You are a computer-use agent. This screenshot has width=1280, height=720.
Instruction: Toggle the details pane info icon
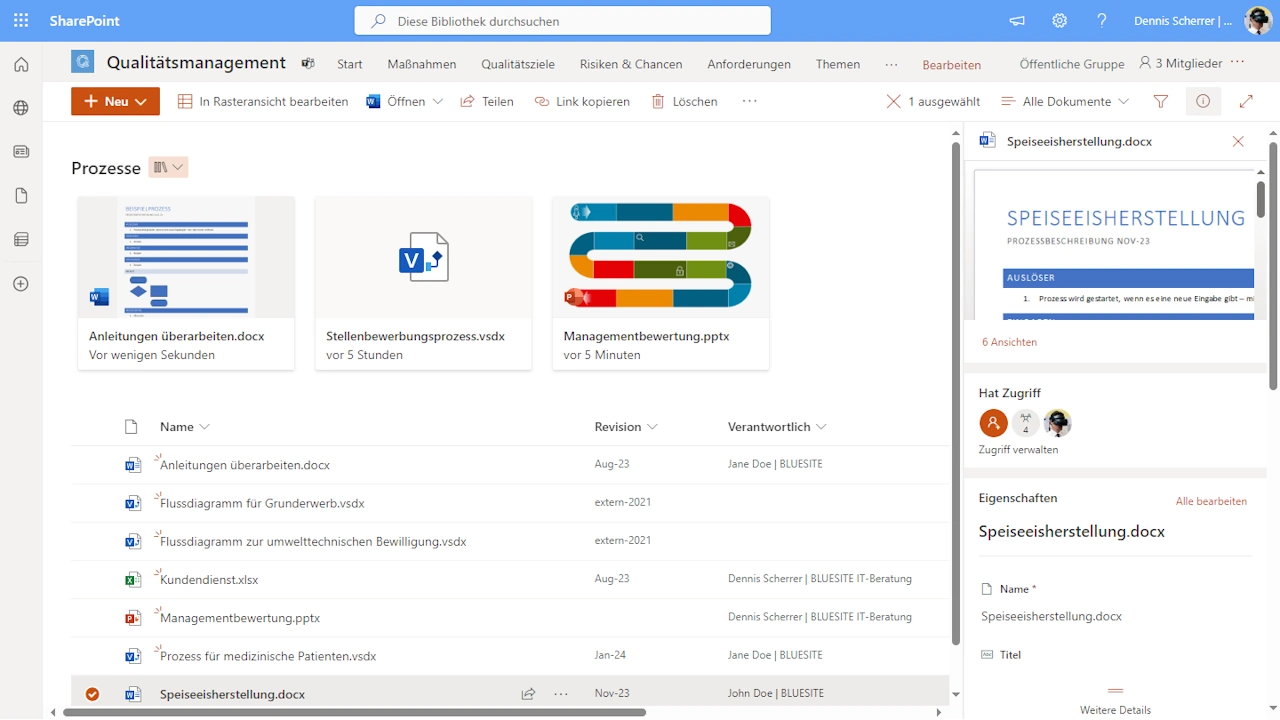1203,101
